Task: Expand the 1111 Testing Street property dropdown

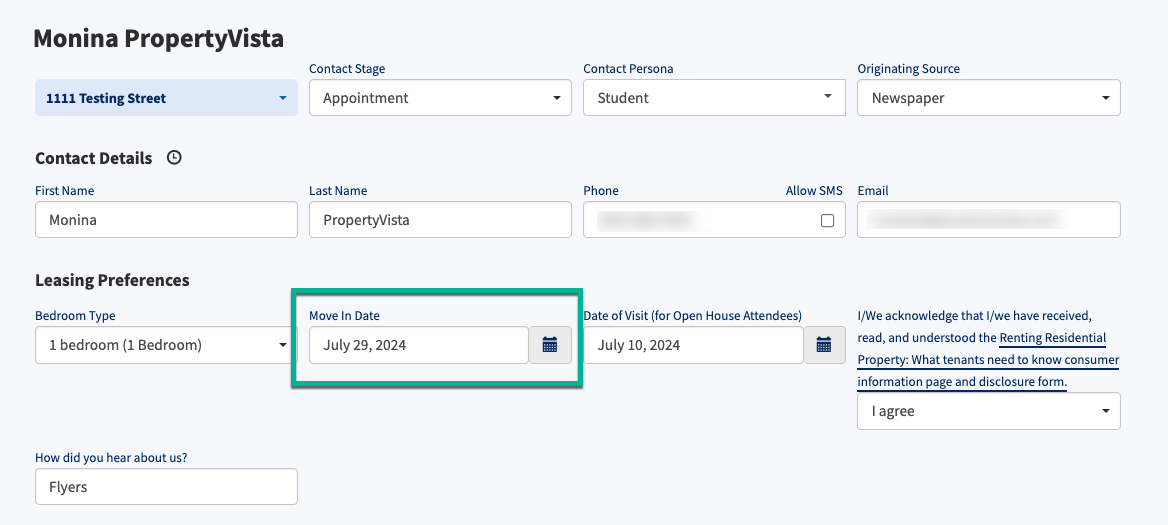Action: (x=166, y=98)
